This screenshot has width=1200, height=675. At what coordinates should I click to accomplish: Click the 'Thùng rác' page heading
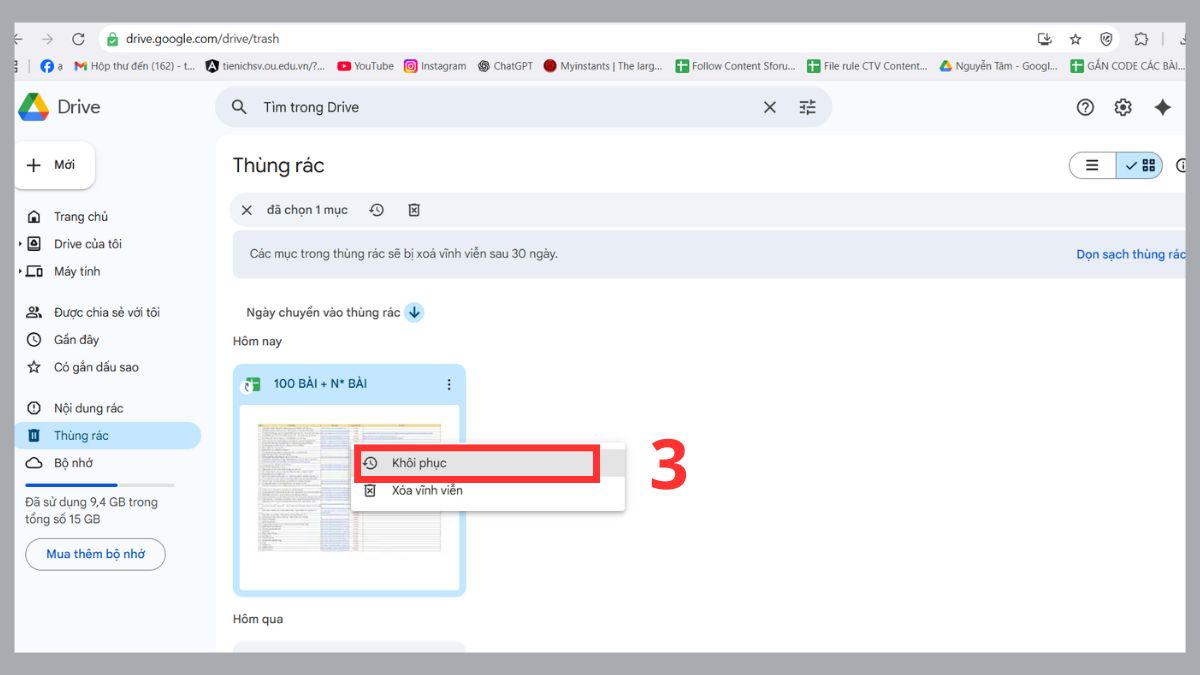[x=279, y=166]
